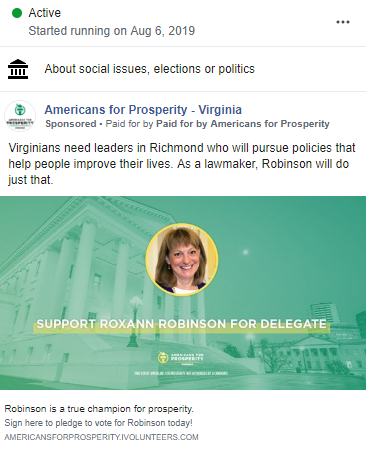Click the Sponsored label

coord(71,124)
